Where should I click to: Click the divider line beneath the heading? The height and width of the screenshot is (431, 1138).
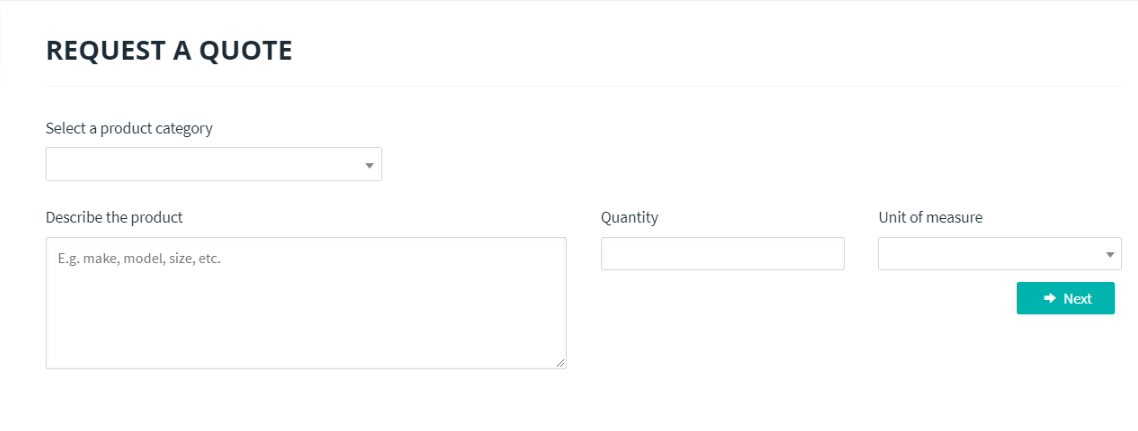point(584,86)
